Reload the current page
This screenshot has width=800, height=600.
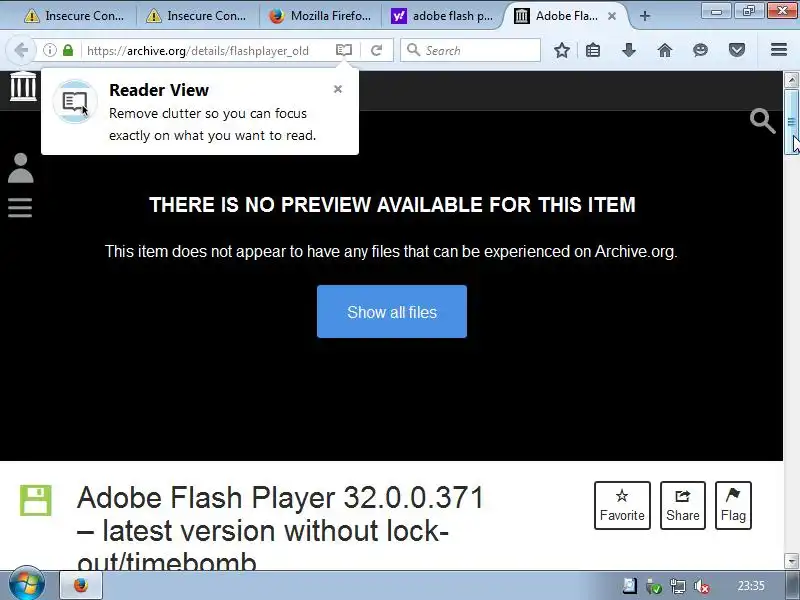pyautogui.click(x=377, y=50)
